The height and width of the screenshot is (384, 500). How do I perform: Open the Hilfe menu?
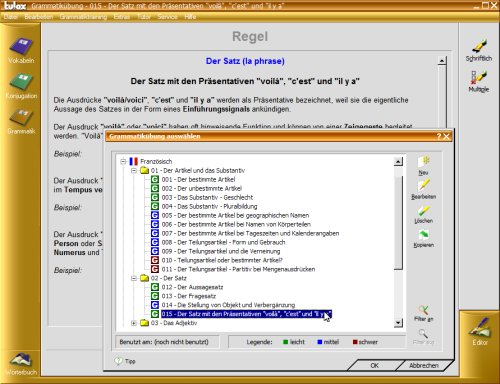[x=190, y=17]
